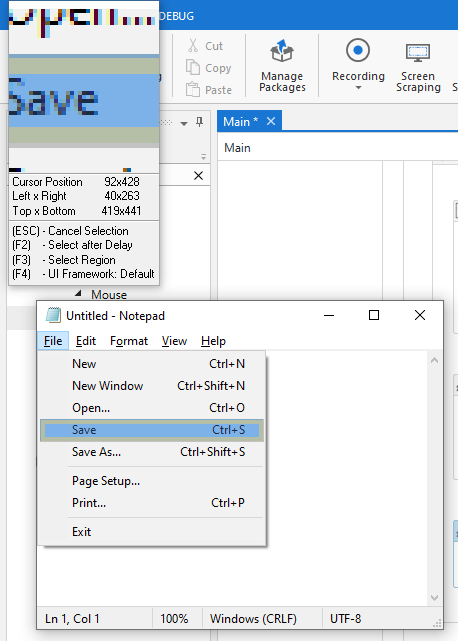Click the Notepad scrollbar down arrow
The width and height of the screenshot is (458, 641).
(434, 598)
